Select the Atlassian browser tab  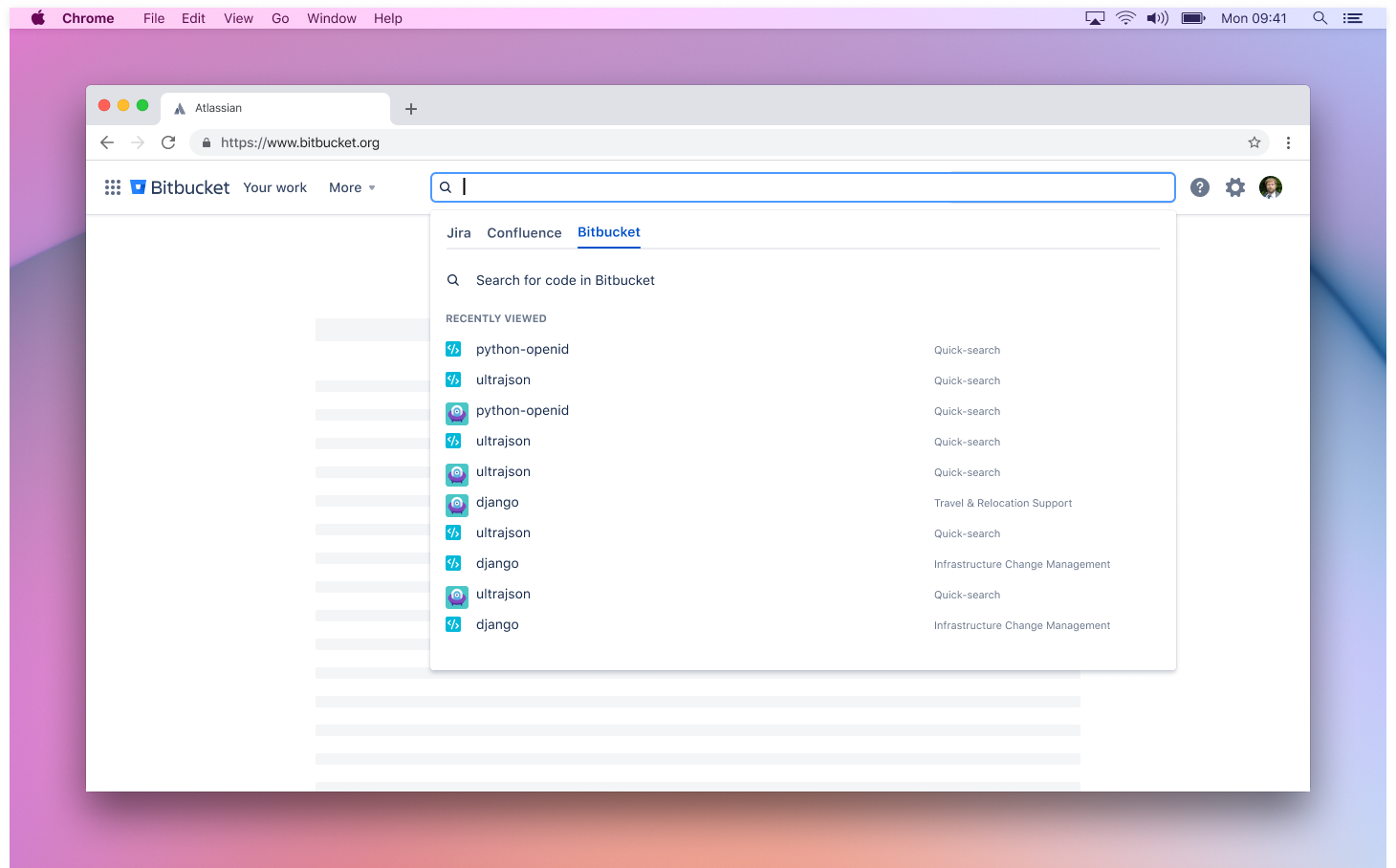tap(275, 108)
